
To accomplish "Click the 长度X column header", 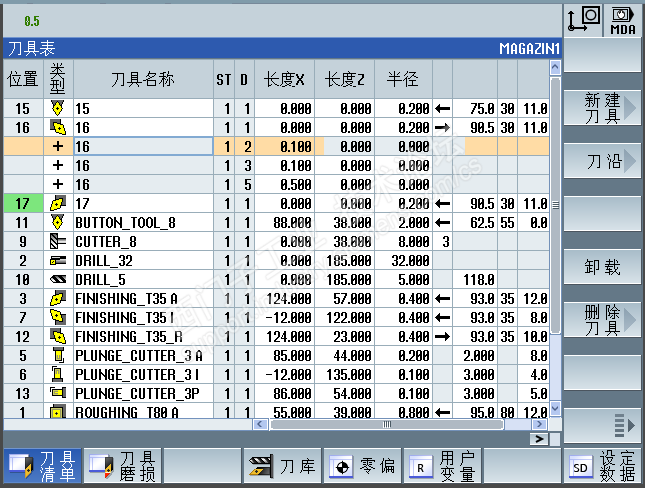I will [x=284, y=79].
